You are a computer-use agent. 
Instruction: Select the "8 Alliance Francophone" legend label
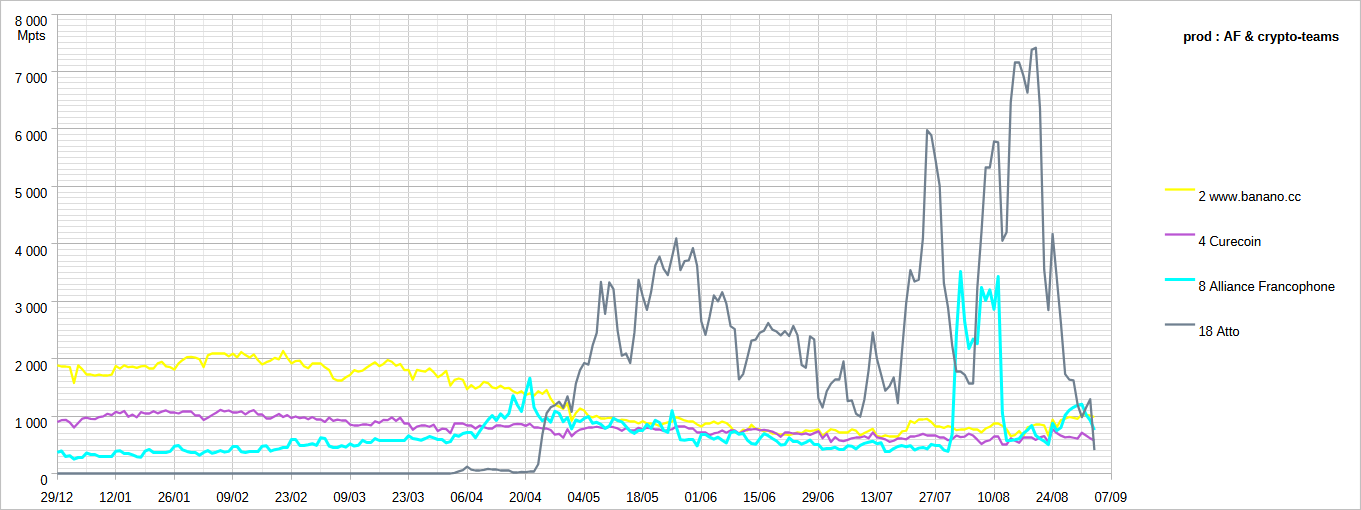click(1266, 287)
